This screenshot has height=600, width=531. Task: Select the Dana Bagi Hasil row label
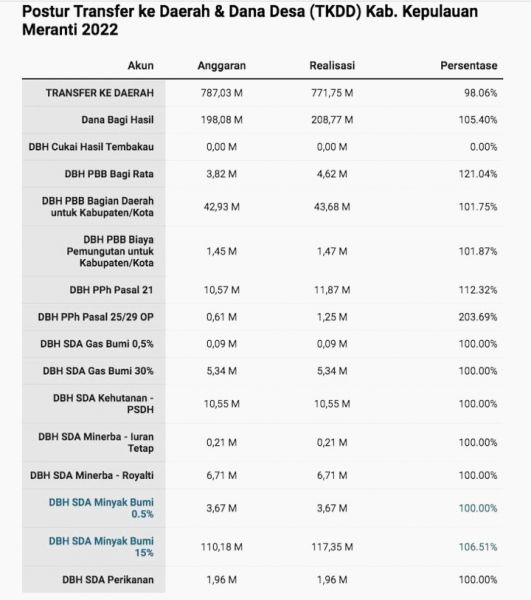tap(117, 120)
